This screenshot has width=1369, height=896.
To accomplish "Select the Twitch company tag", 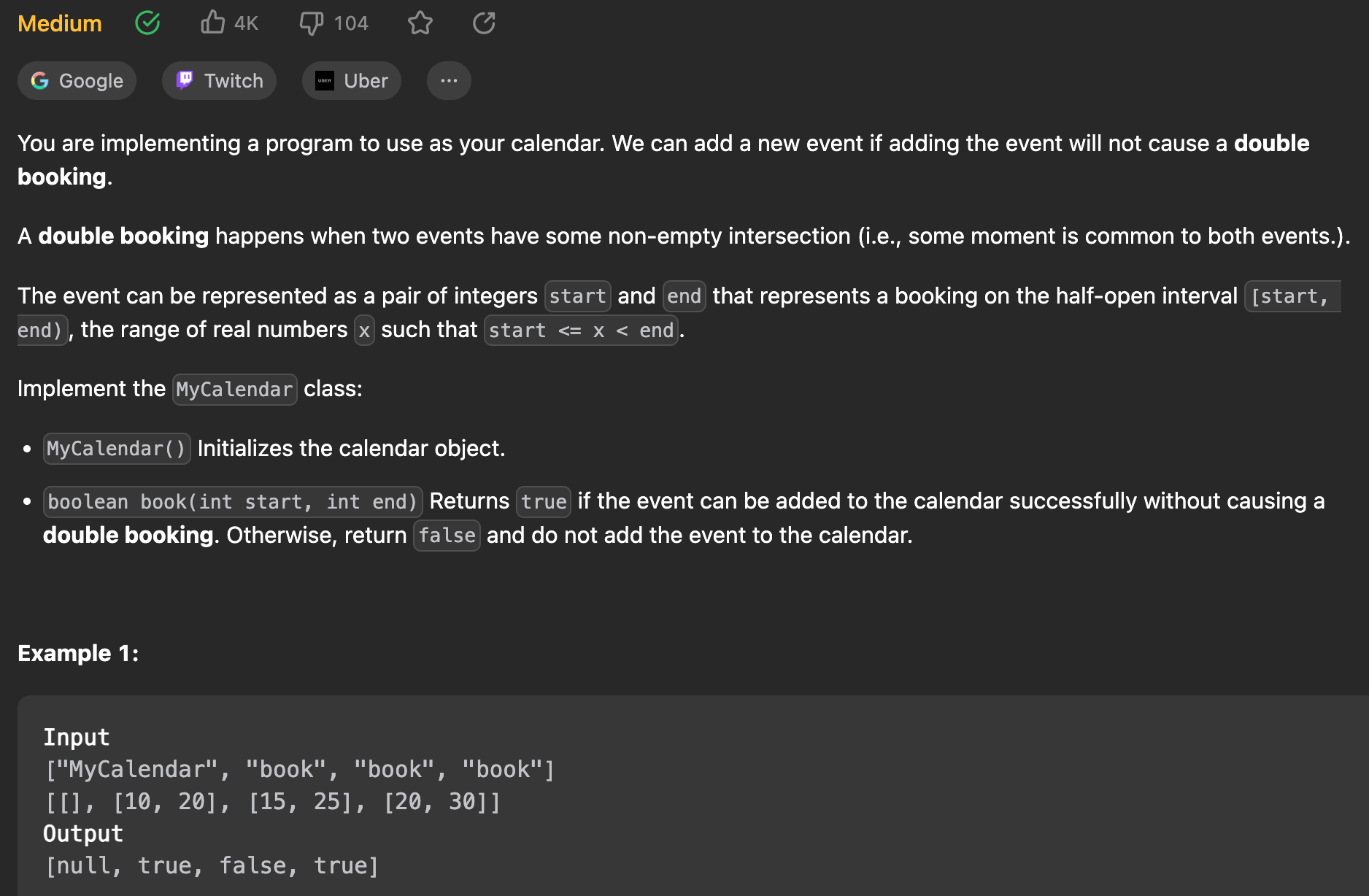I will 219,80.
